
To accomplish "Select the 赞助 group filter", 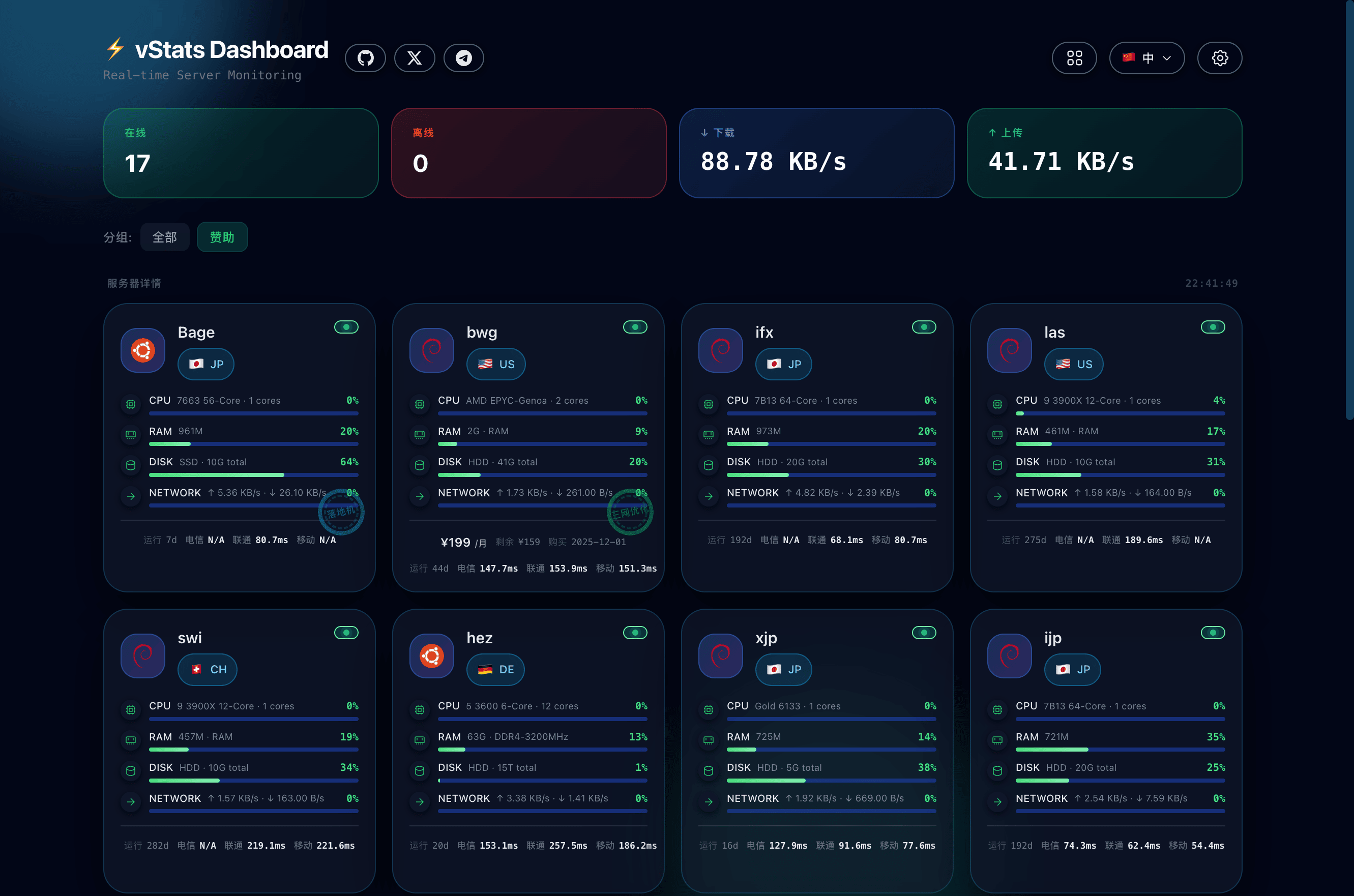I will coord(222,237).
